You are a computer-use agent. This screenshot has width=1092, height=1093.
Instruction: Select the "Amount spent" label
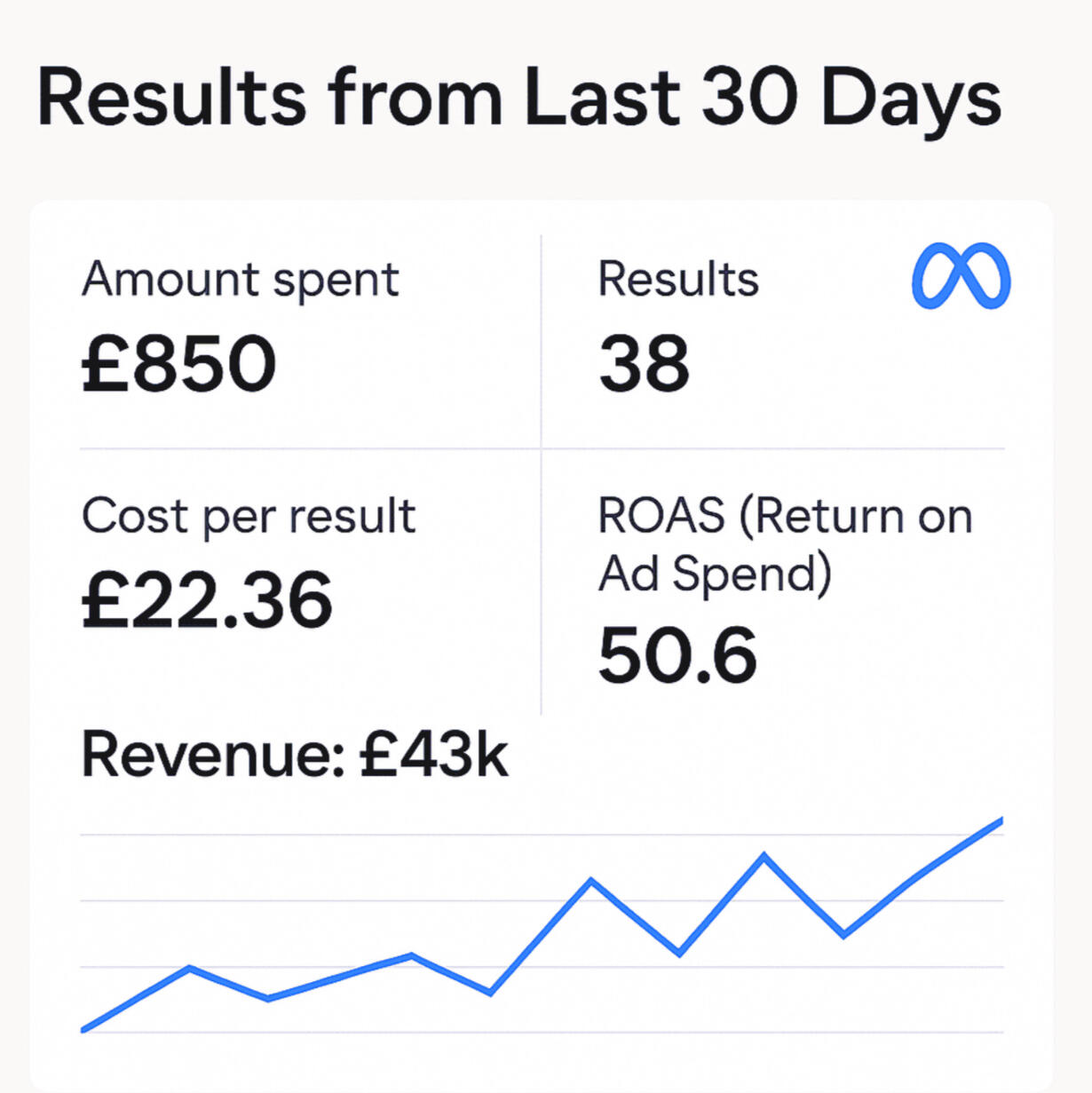point(241,280)
